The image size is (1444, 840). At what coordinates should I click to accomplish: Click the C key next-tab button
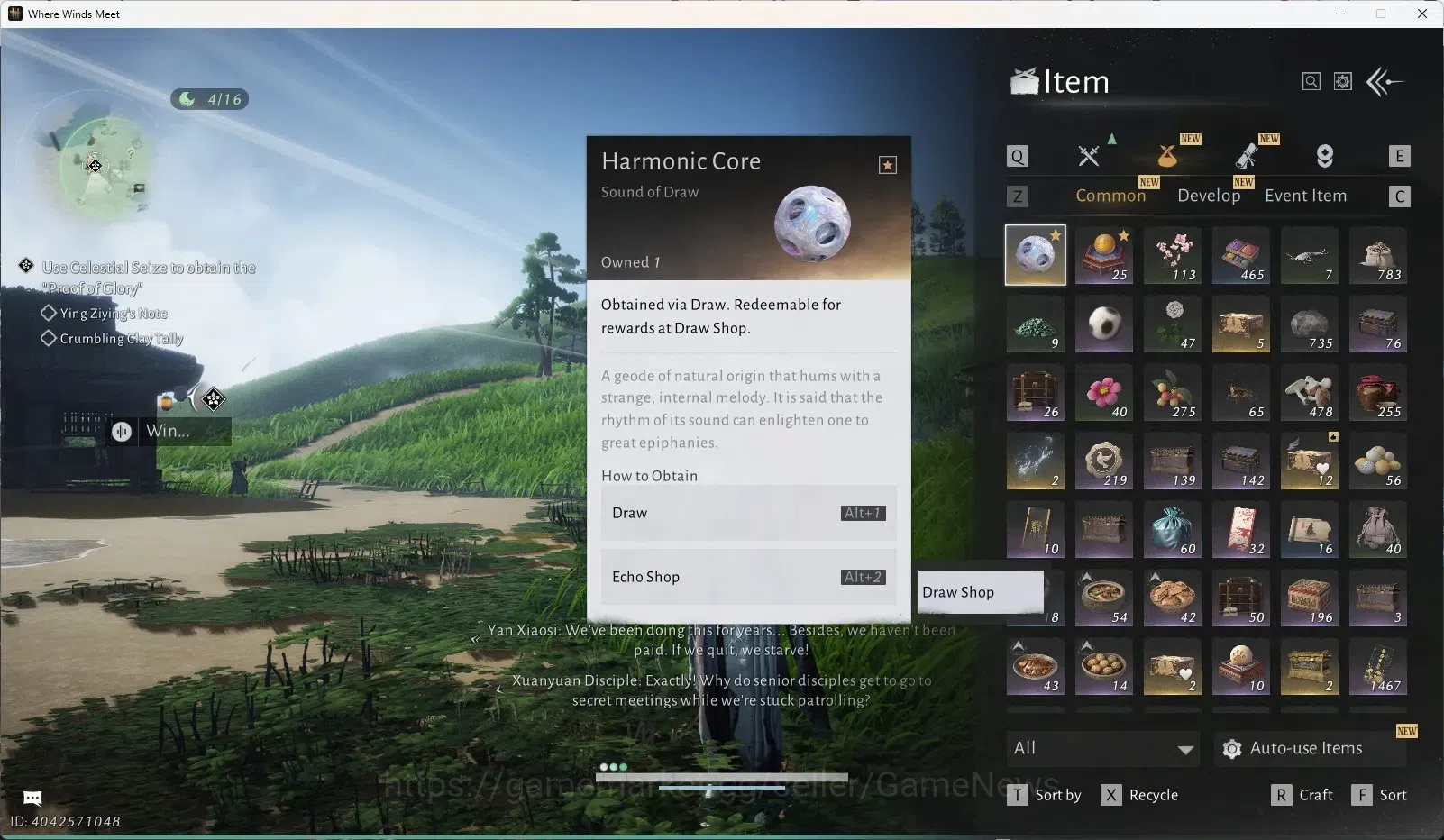[x=1399, y=196]
